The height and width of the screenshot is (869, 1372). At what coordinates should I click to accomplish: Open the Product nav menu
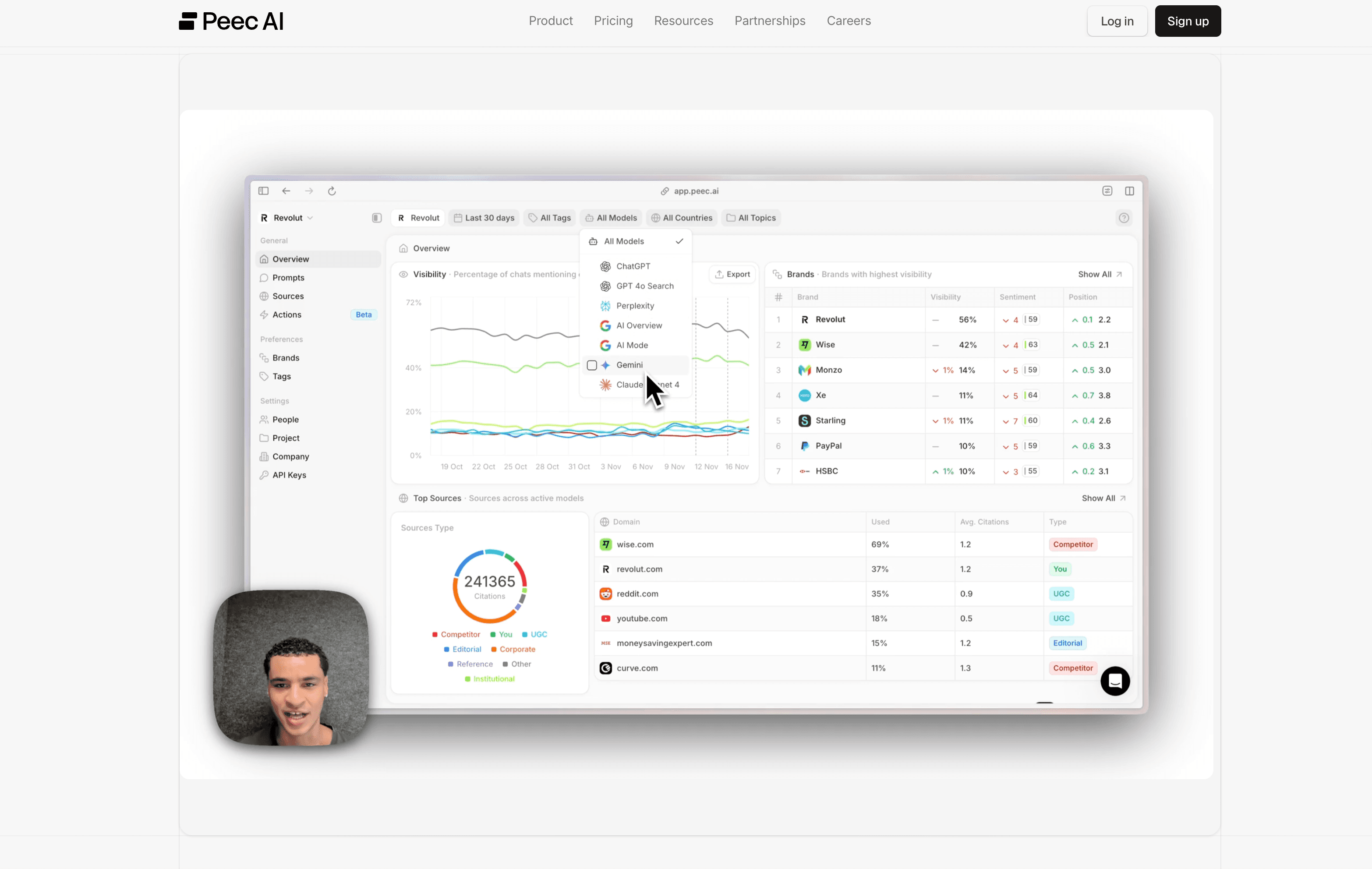[x=550, y=21]
